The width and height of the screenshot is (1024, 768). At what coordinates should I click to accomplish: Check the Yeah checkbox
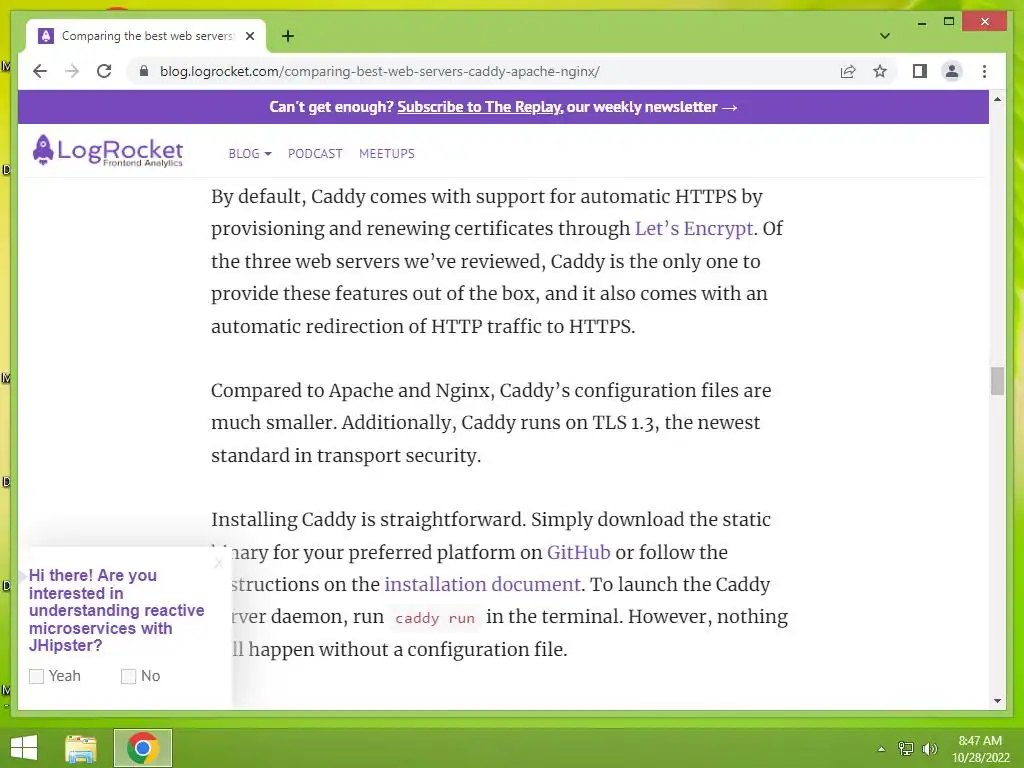pyautogui.click(x=37, y=677)
